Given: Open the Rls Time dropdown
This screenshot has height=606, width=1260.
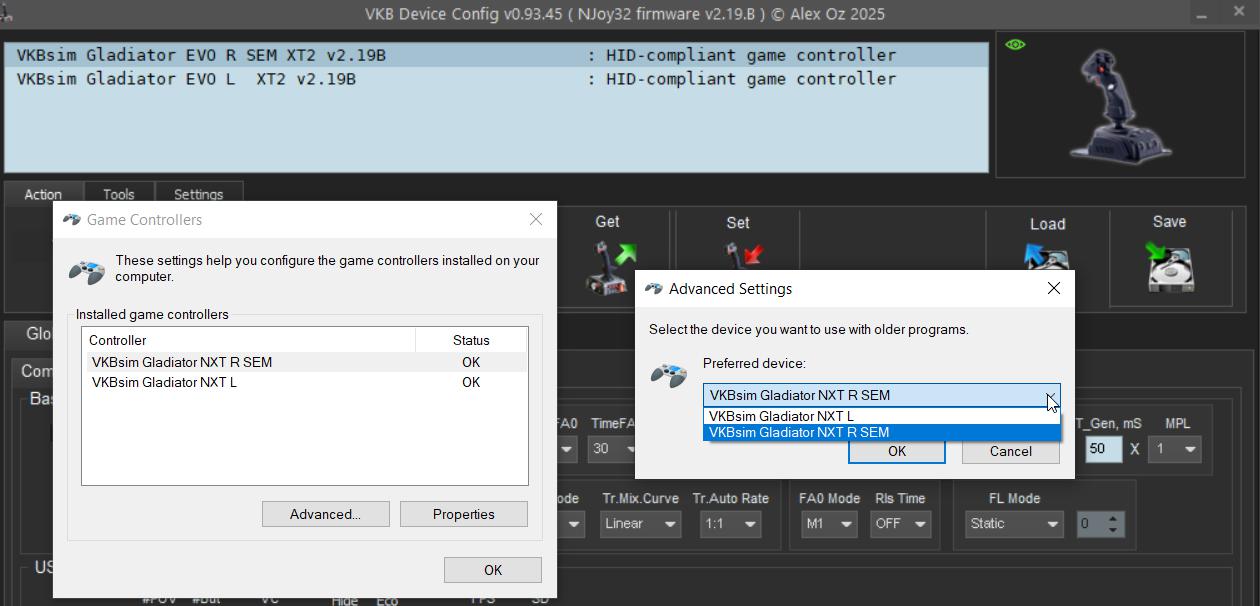Looking at the screenshot, I should [x=900, y=523].
